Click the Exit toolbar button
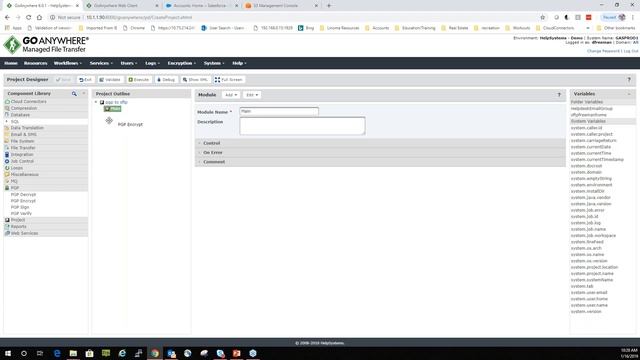Image resolution: width=640 pixels, height=360 pixels. (x=86, y=80)
